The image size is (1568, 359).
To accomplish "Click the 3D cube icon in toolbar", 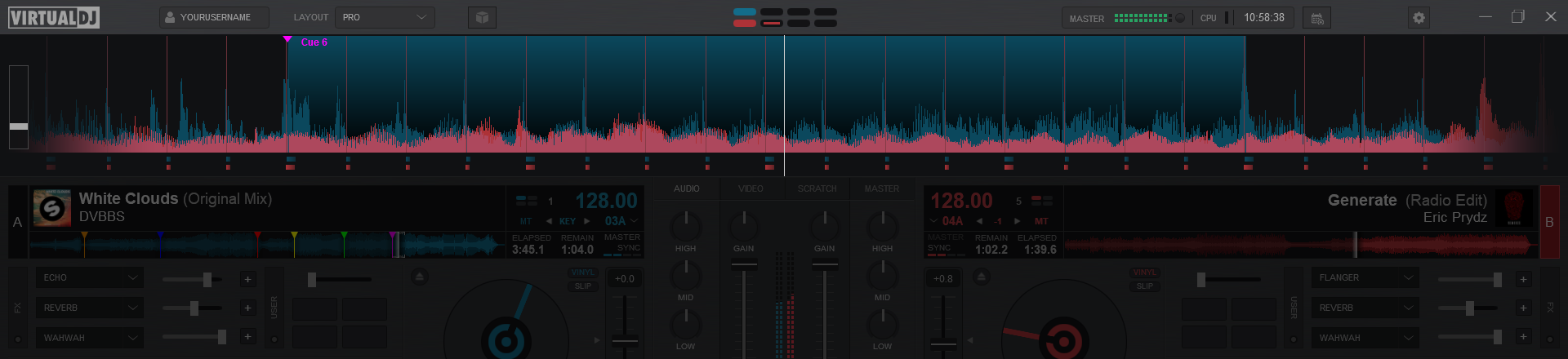I will tap(482, 17).
